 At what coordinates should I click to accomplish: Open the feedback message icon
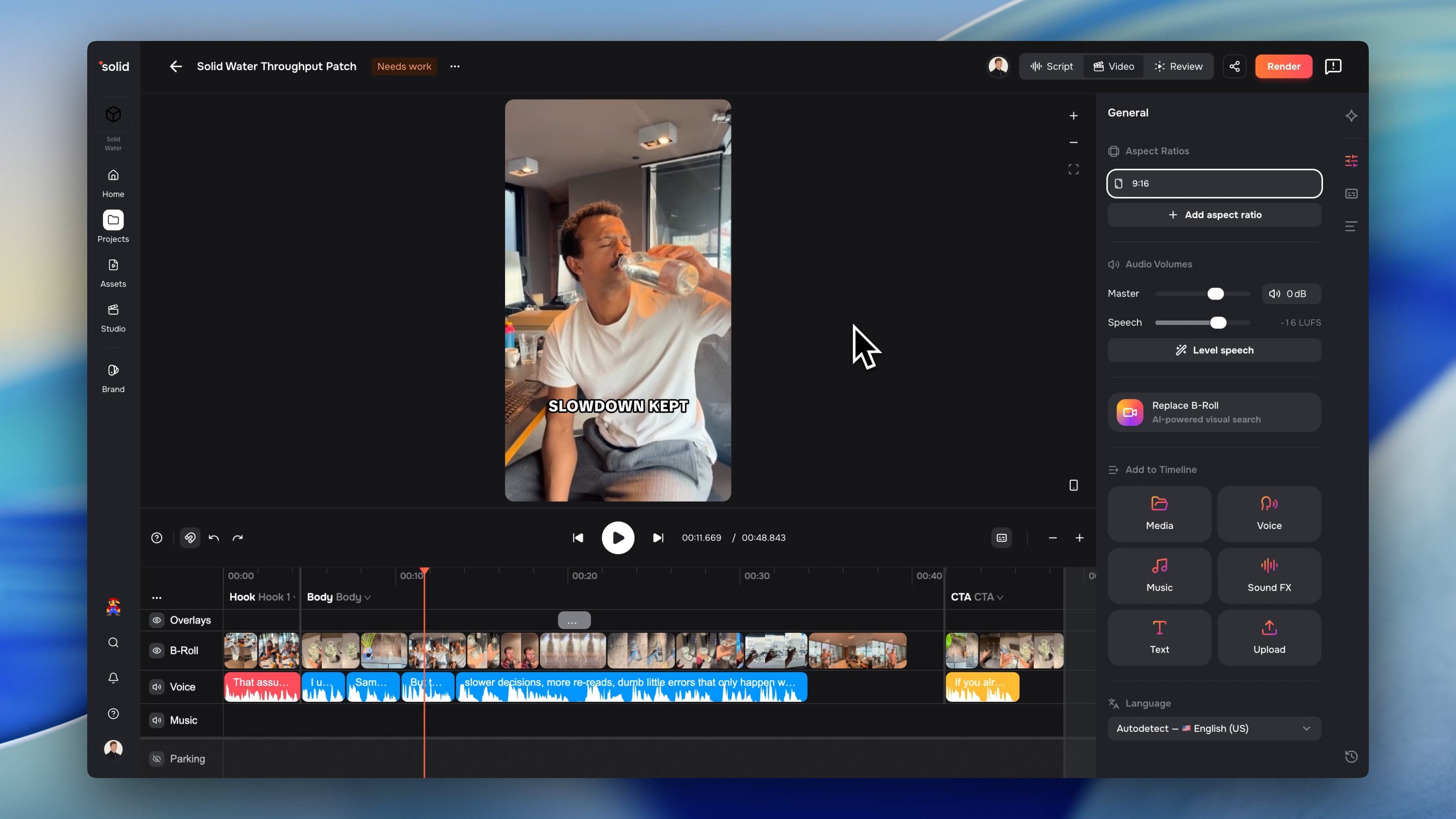(1333, 66)
